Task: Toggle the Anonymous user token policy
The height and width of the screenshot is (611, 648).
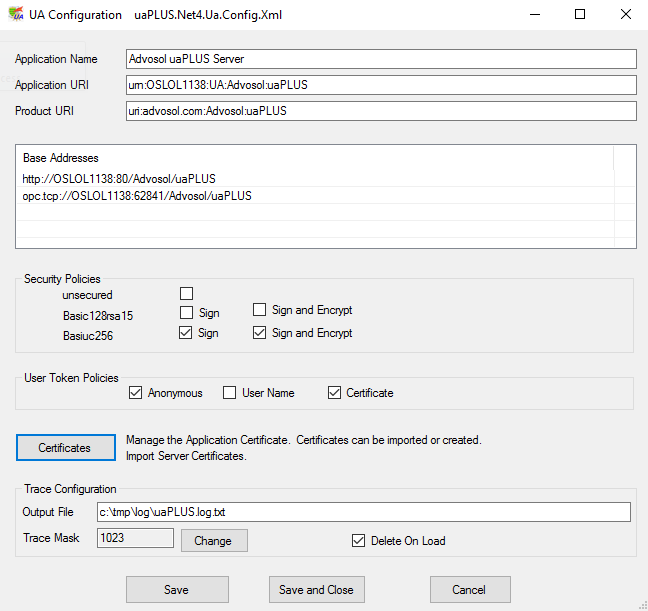Action: coord(136,393)
